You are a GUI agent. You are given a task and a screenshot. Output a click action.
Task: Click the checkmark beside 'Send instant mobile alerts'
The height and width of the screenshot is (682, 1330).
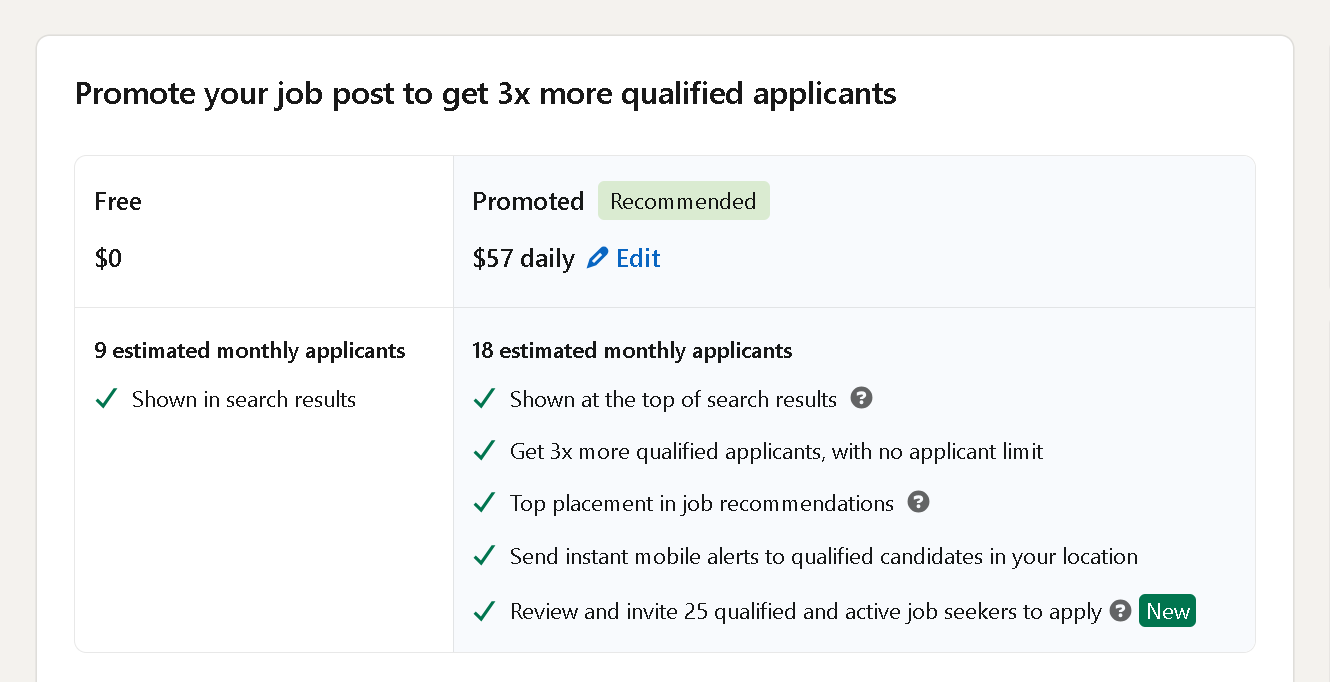pyautogui.click(x=484, y=555)
